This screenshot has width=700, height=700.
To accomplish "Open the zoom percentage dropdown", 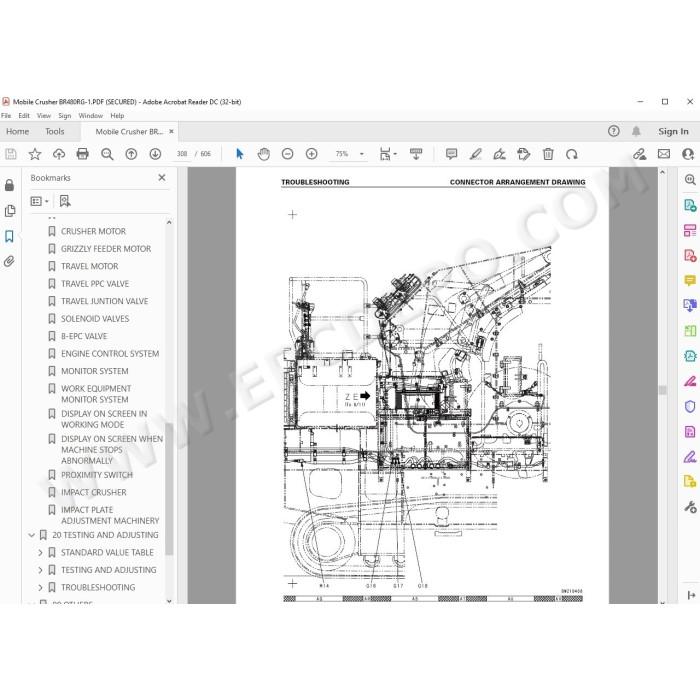I will pos(362,154).
